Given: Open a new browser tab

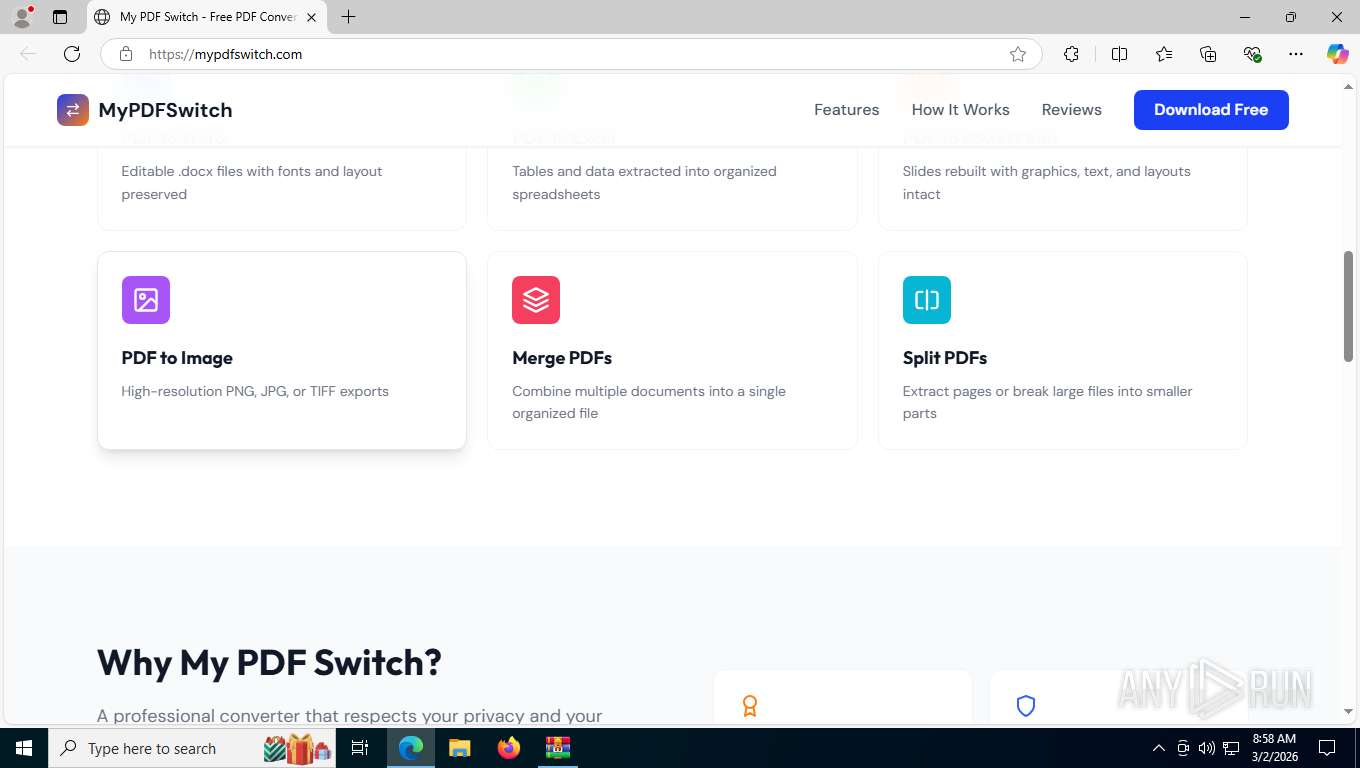Looking at the screenshot, I should point(348,17).
